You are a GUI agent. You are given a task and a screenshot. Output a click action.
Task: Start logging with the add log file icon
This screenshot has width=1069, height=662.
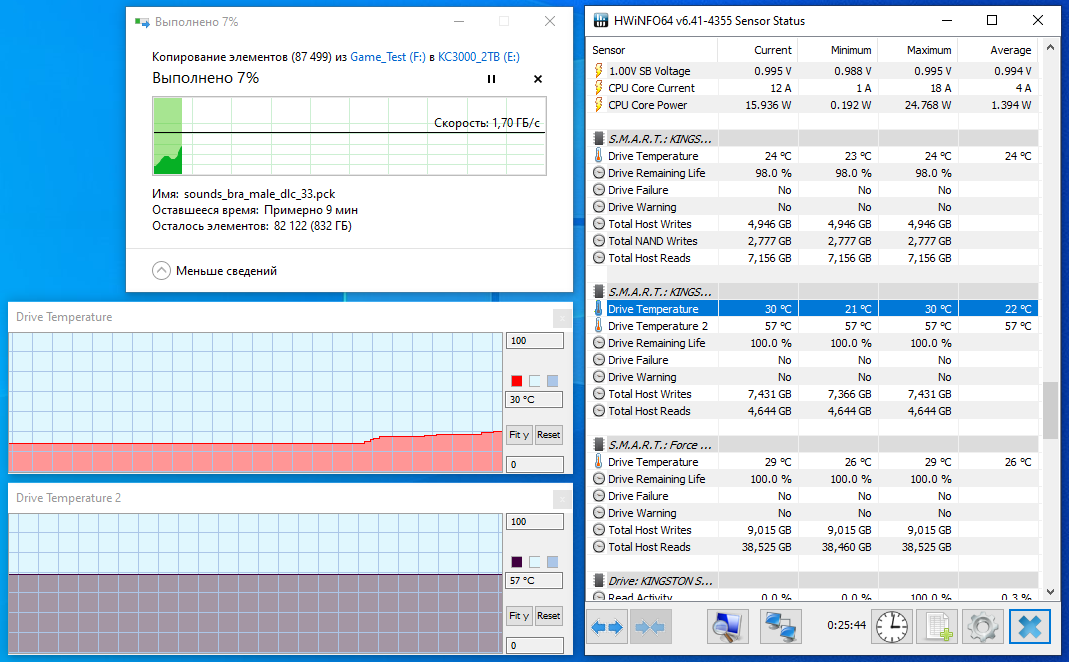point(937,627)
